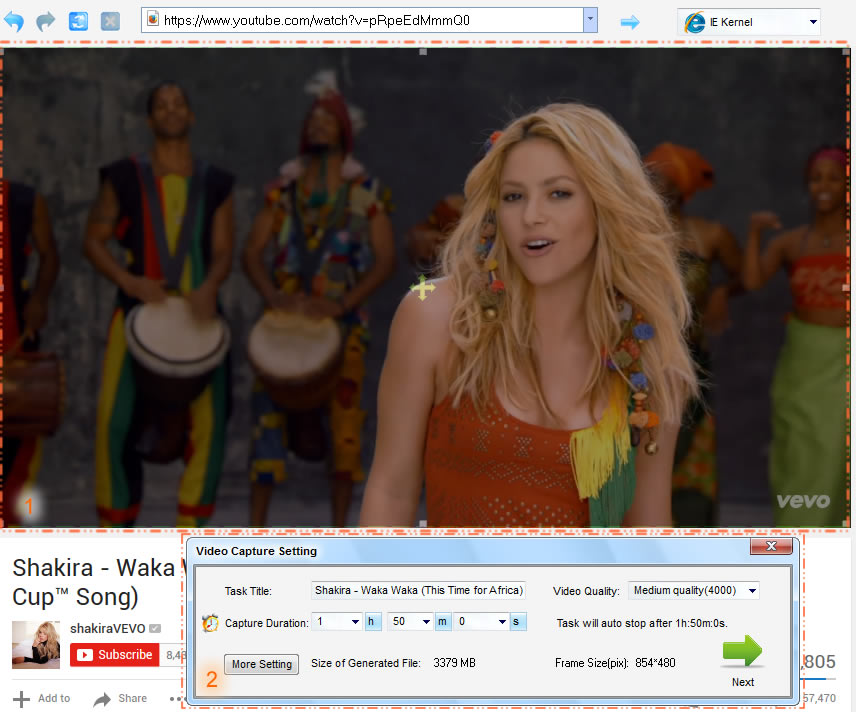Image resolution: width=856 pixels, height=712 pixels.
Task: Click the 'm' minutes unit label
Action: tap(442, 622)
